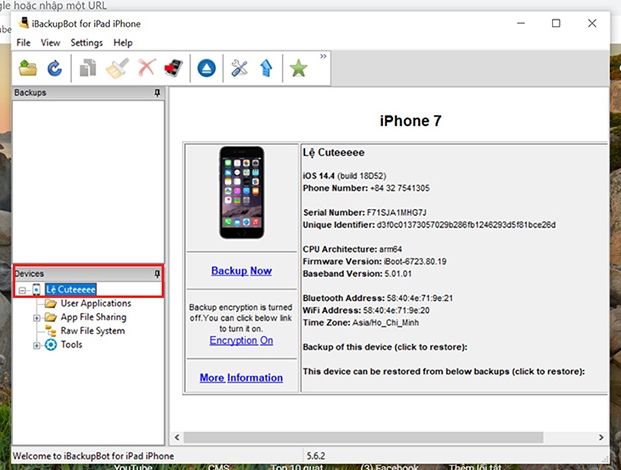Open the File menu

[23, 43]
